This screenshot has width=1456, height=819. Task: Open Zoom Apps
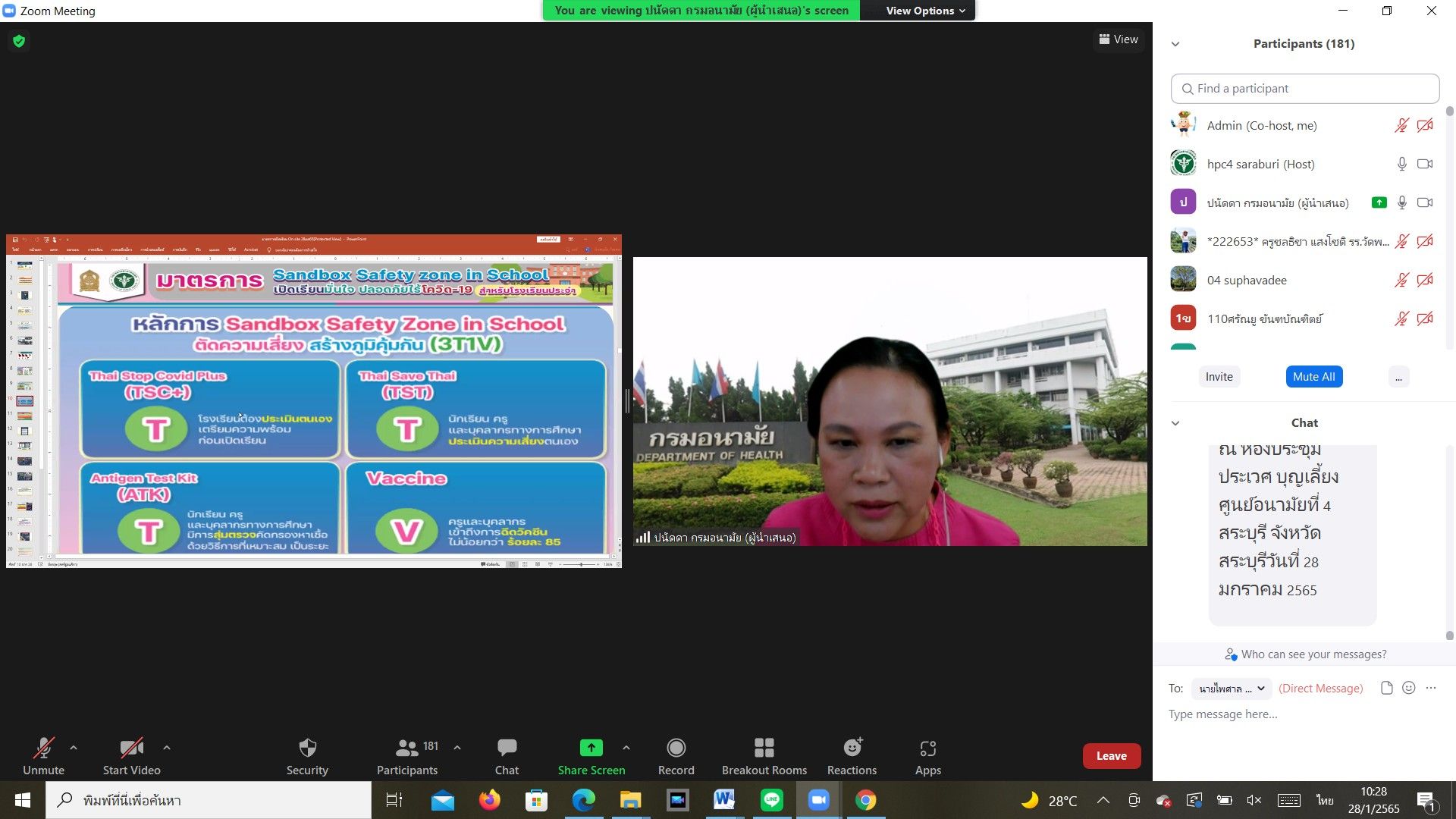[x=927, y=756]
